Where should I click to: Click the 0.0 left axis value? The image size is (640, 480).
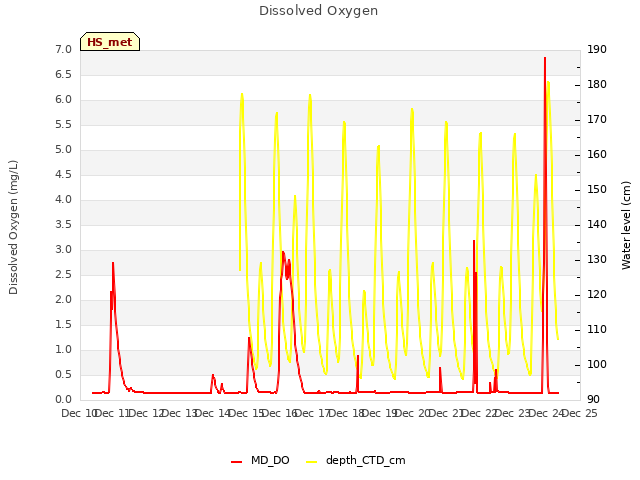coord(63,400)
